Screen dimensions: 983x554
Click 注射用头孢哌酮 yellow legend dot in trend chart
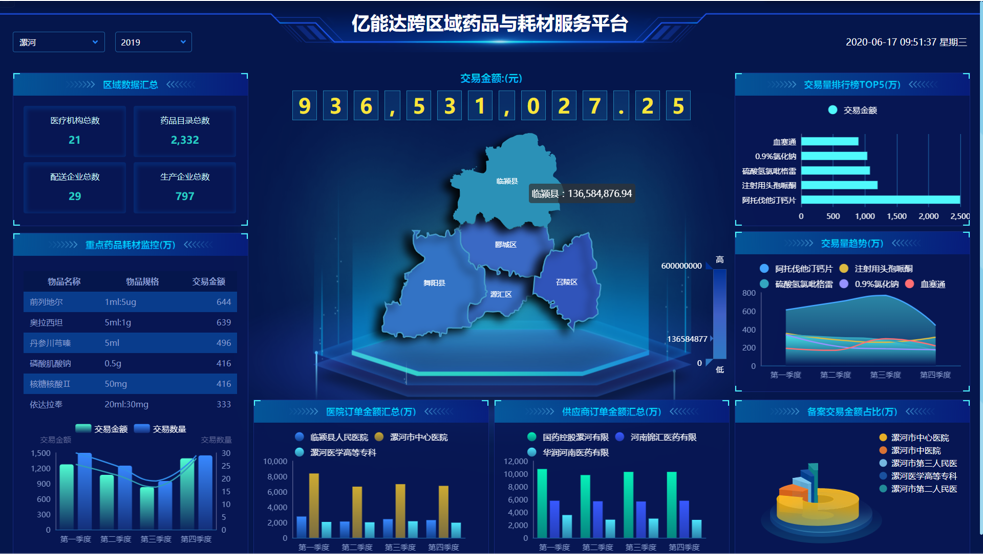click(x=844, y=269)
